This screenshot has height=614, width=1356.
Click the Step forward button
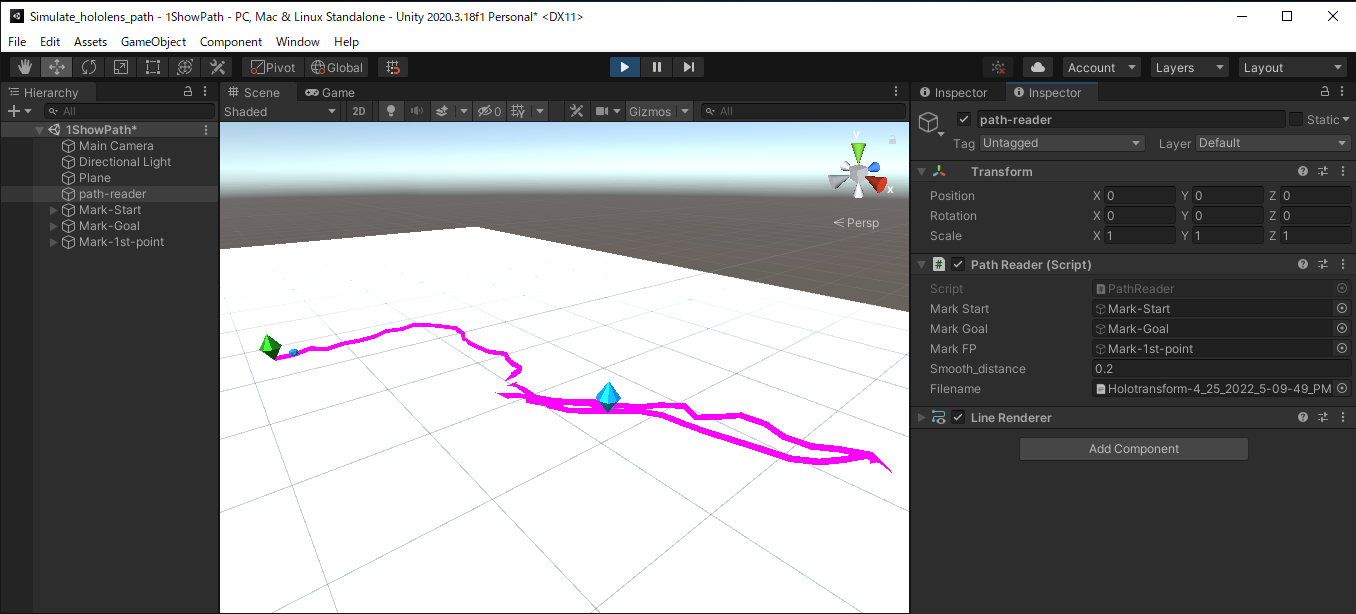click(x=688, y=67)
